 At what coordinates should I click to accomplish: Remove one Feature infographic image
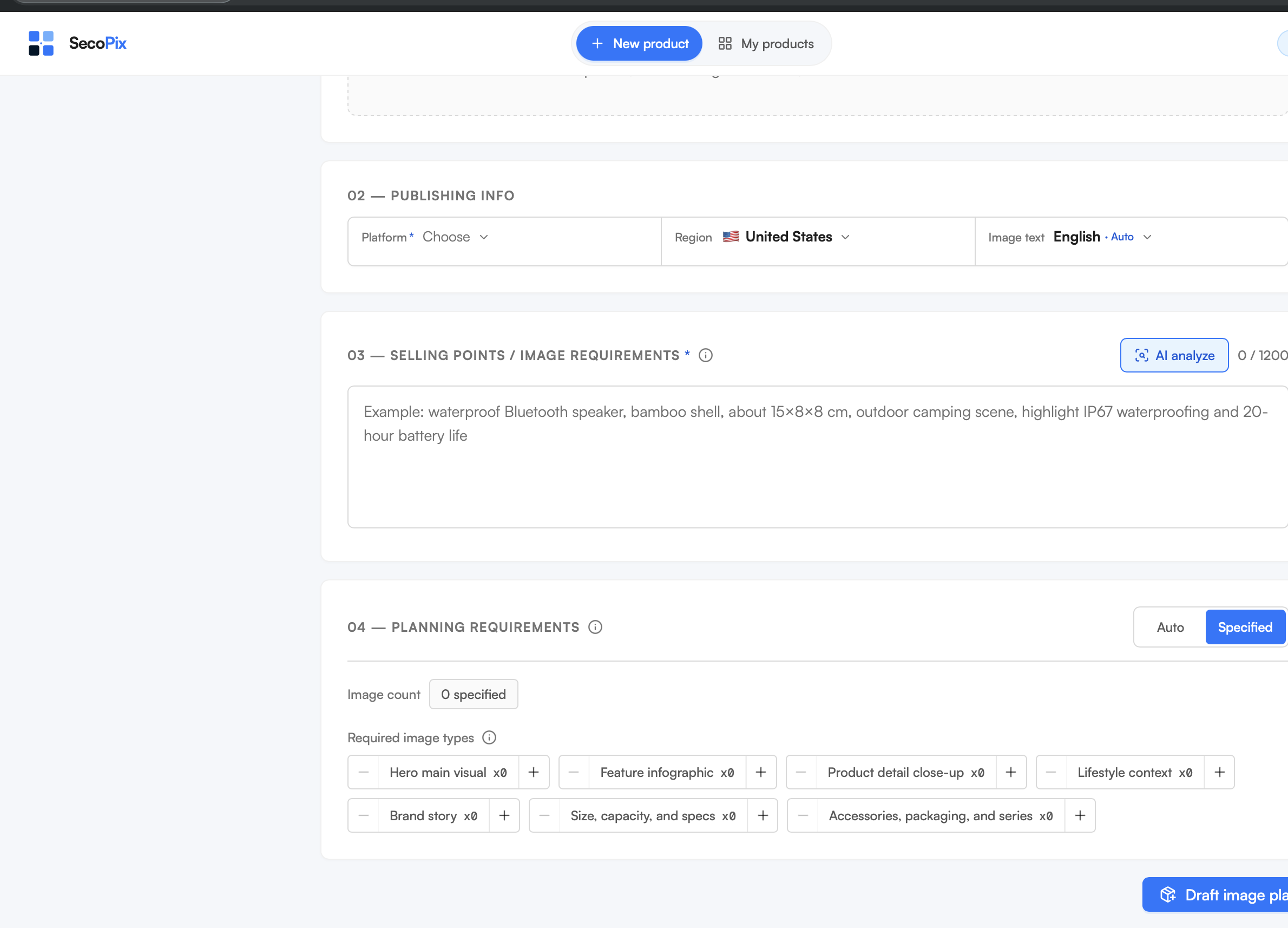tap(574, 772)
